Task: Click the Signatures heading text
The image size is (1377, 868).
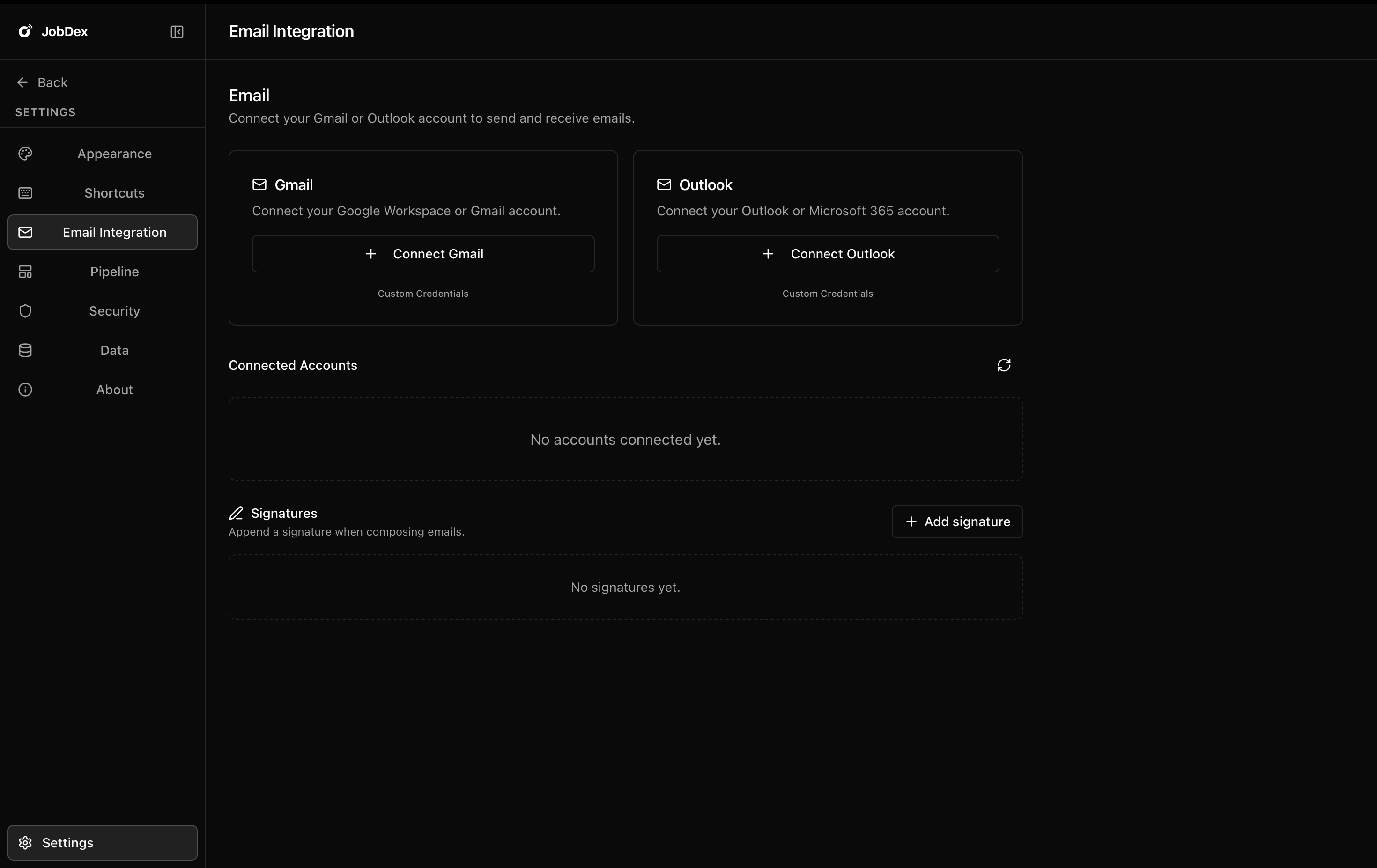Action: tap(284, 513)
